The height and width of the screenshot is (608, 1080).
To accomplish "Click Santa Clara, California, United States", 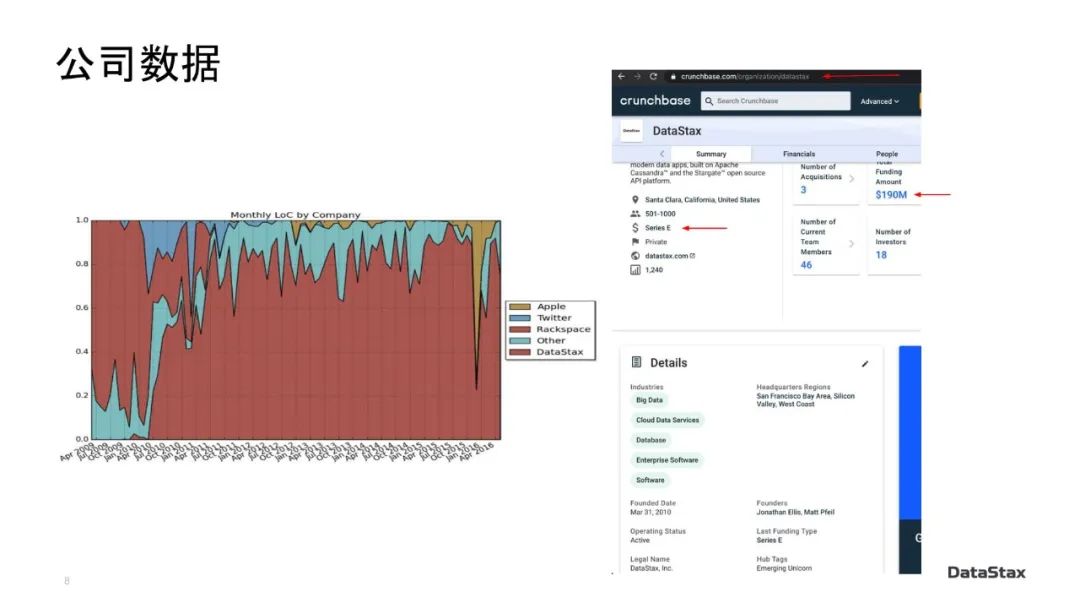I will point(703,200).
